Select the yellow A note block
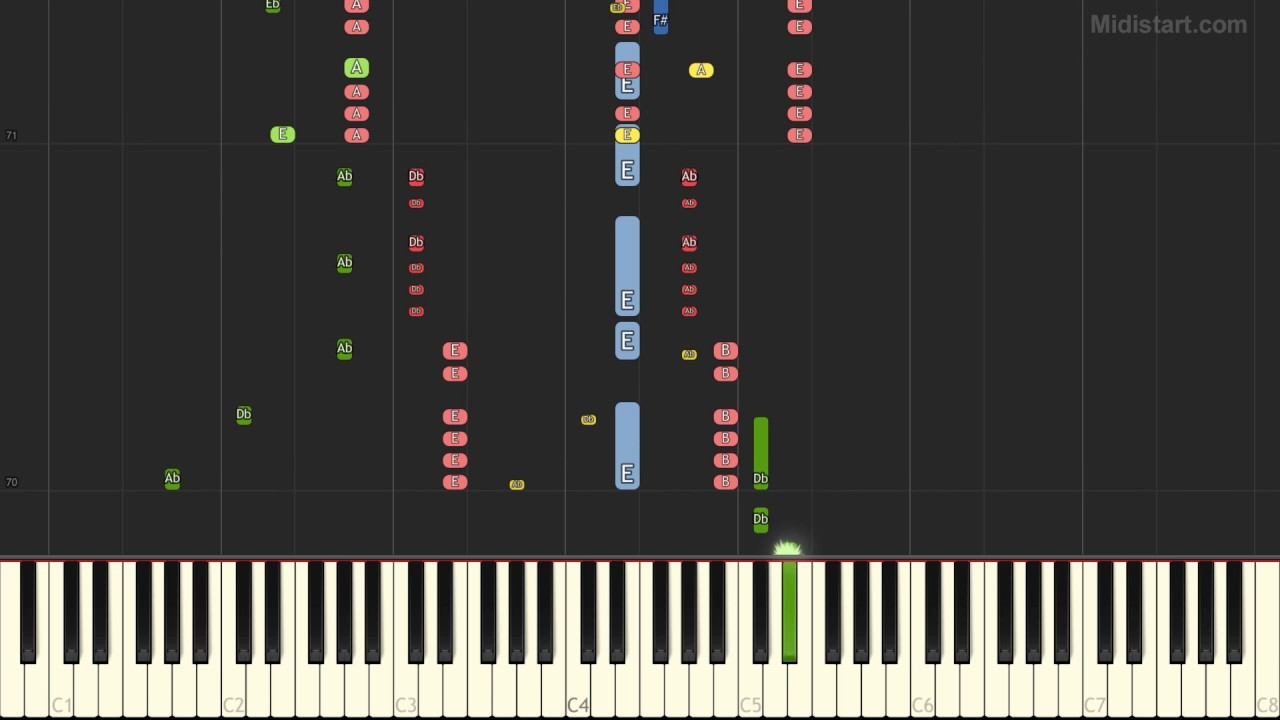 pyautogui.click(x=702, y=70)
